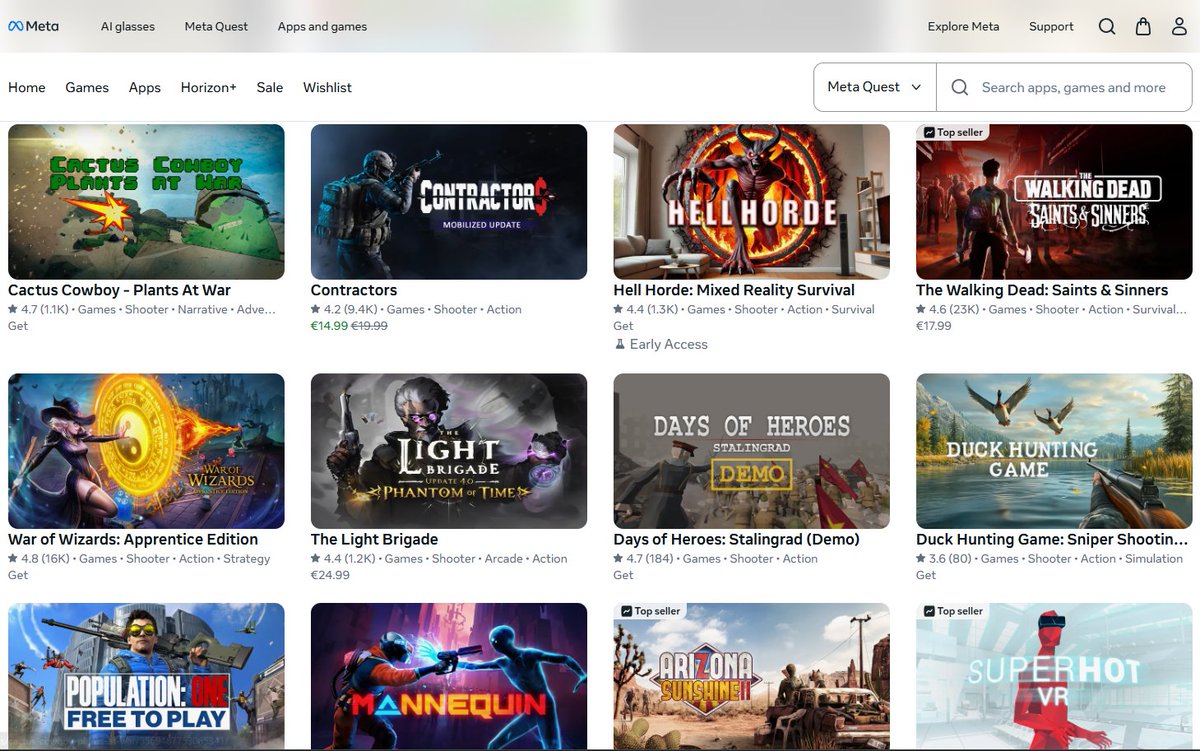Click The Light Brigade Phantom of Time cover
This screenshot has height=751, width=1200.
449,451
